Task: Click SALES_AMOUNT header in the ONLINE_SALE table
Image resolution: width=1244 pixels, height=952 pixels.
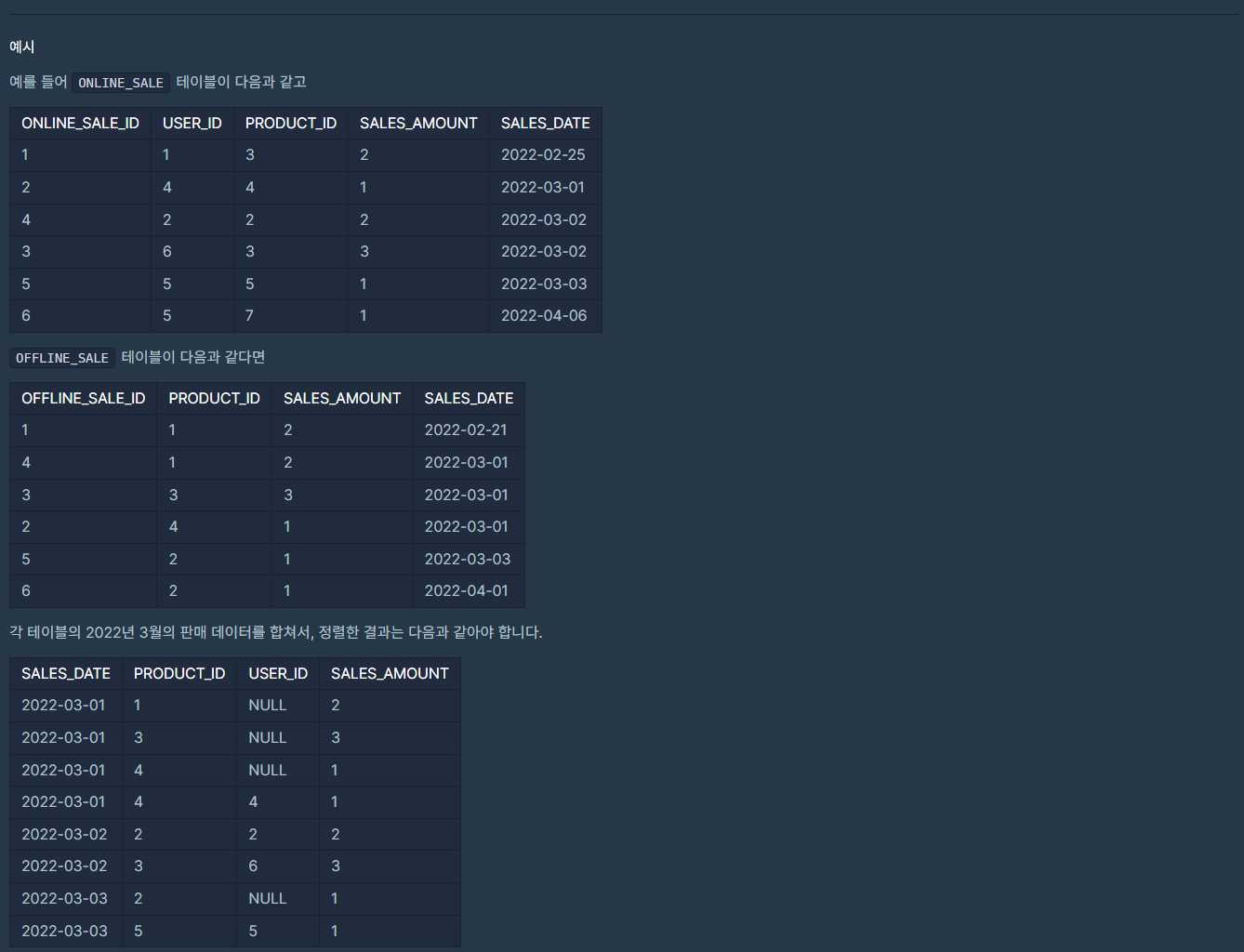Action: [x=418, y=123]
